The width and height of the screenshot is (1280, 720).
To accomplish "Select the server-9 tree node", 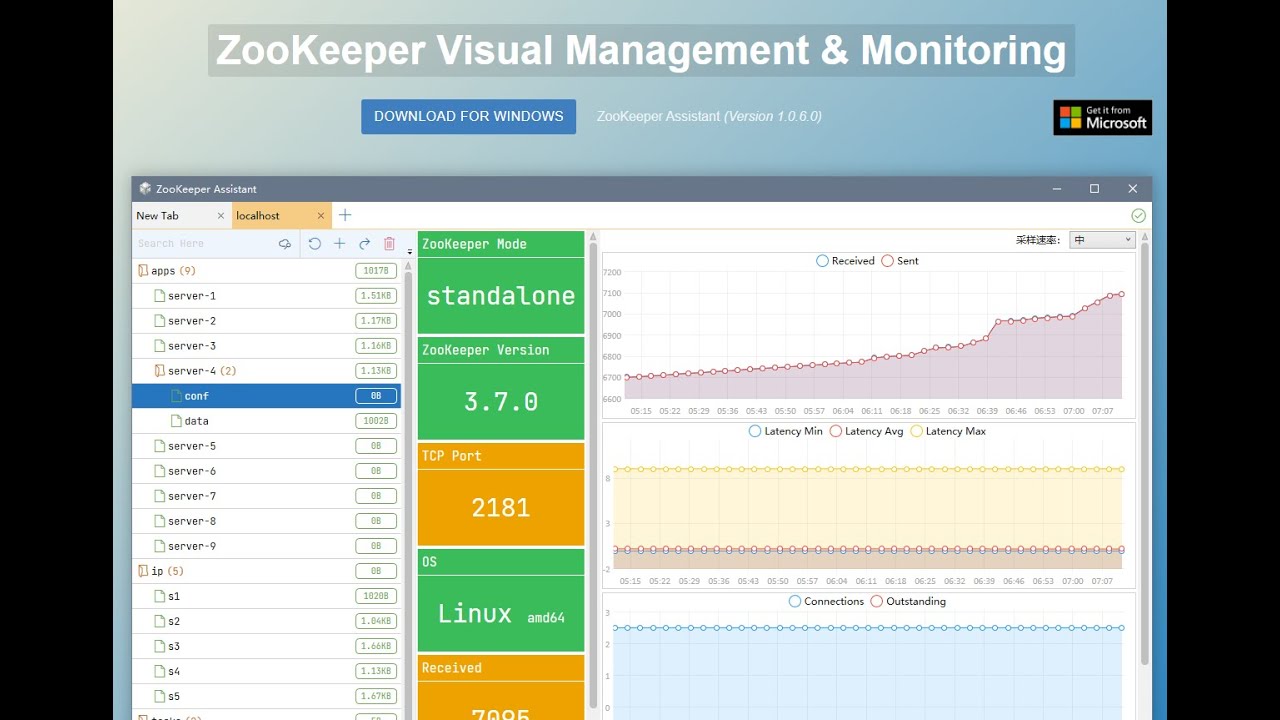I will pyautogui.click(x=266, y=546).
